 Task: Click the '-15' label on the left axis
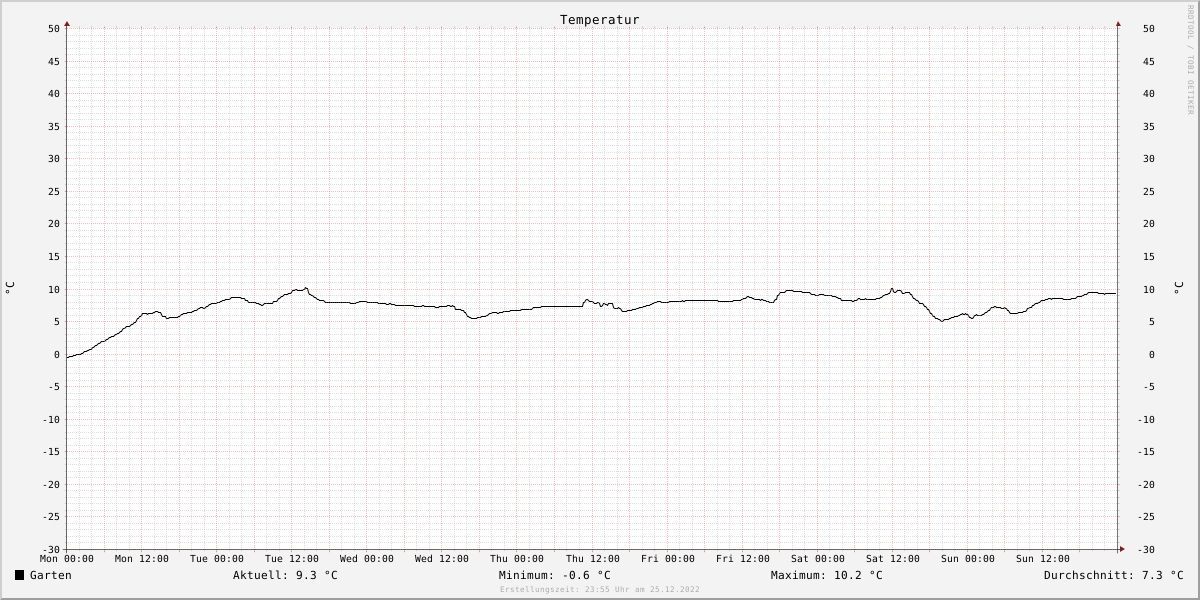tap(51, 452)
